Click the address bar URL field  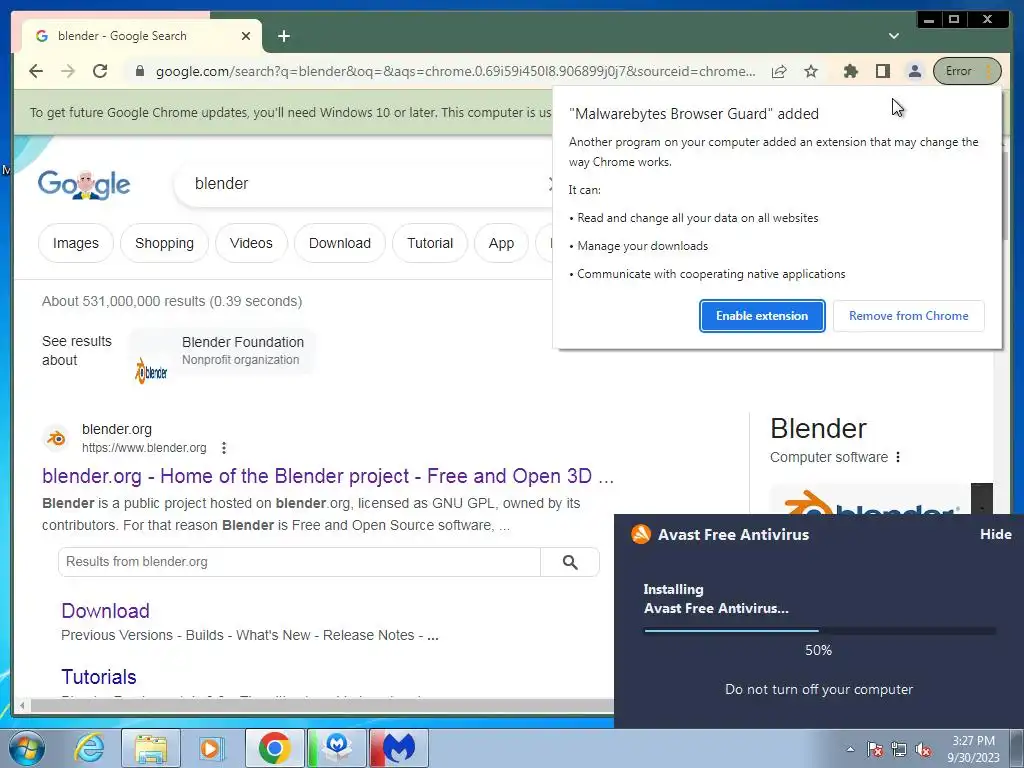pos(455,71)
